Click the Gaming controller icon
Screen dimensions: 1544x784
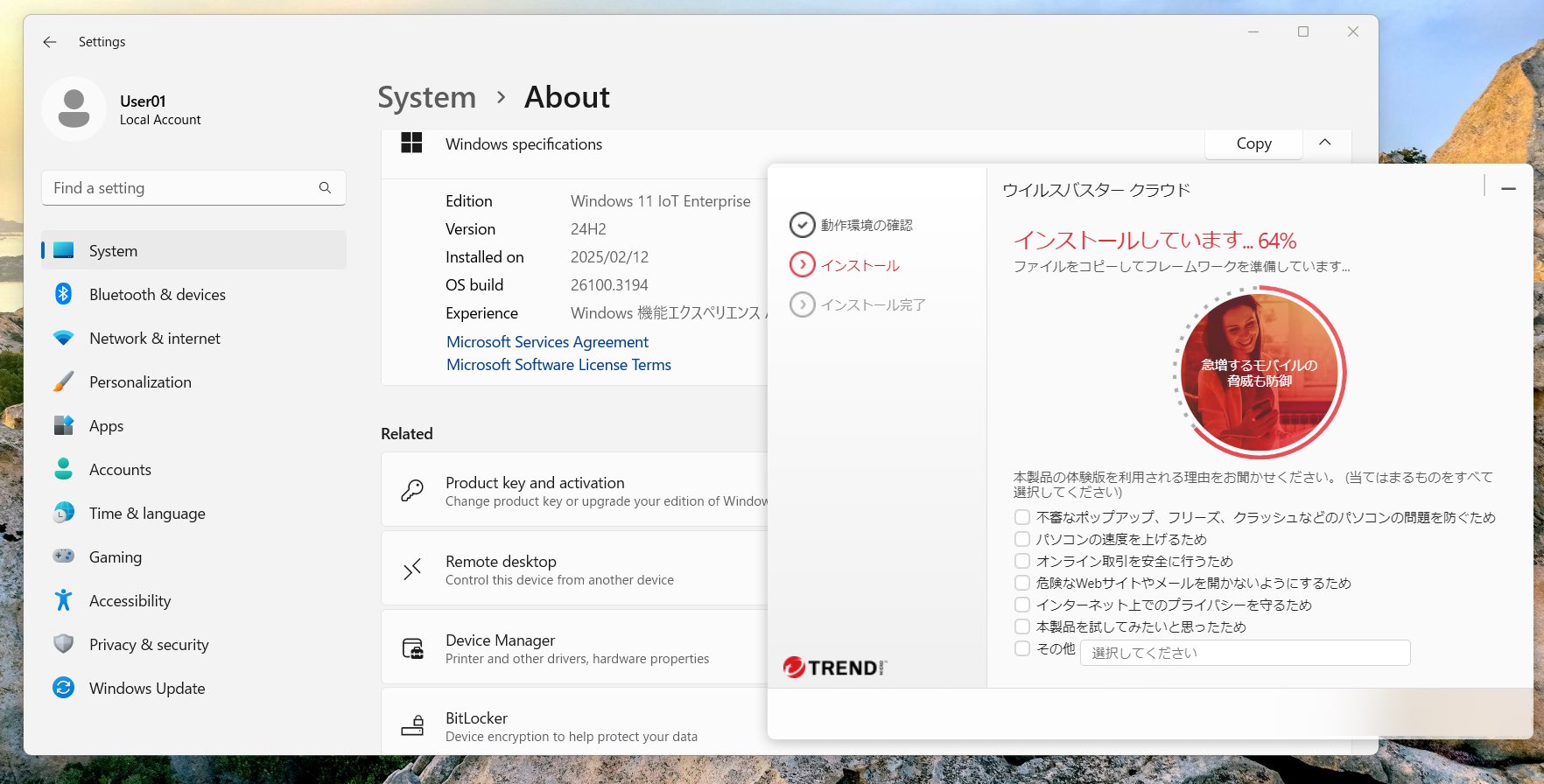[x=64, y=556]
